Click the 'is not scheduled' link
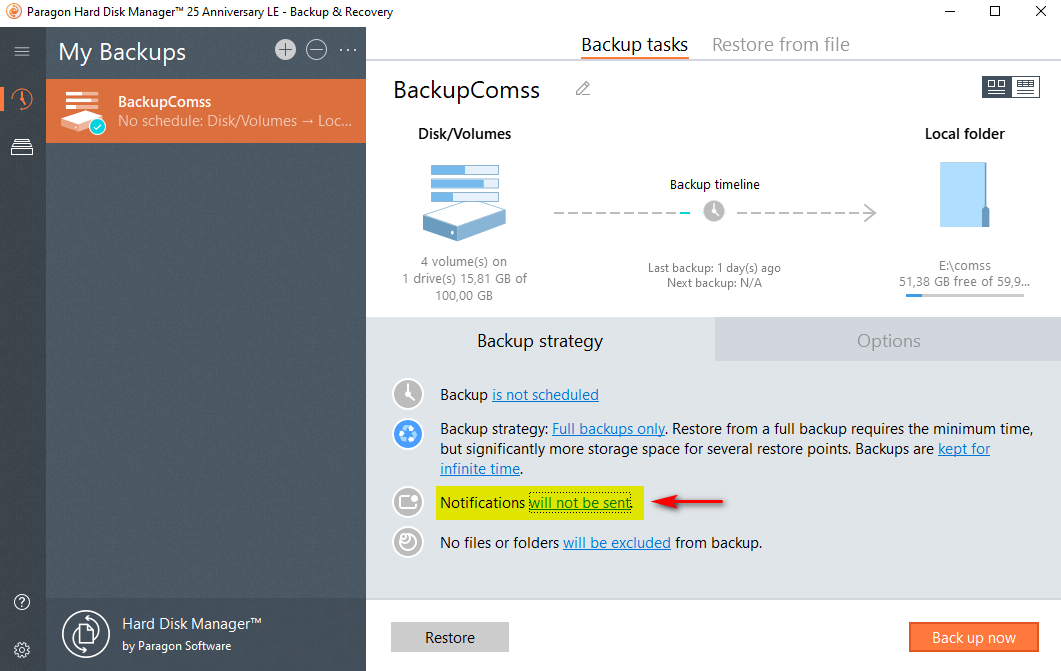 (x=545, y=395)
